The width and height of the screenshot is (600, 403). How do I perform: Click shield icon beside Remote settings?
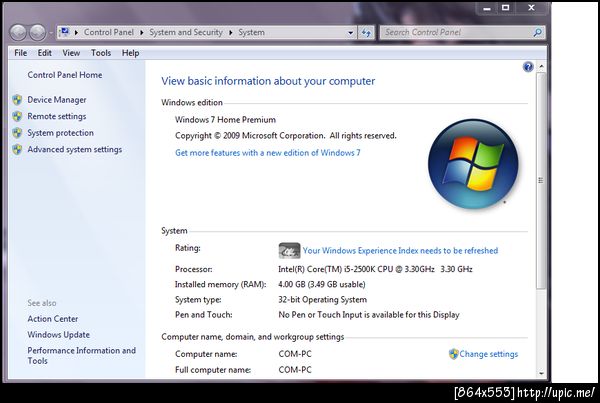[x=17, y=116]
